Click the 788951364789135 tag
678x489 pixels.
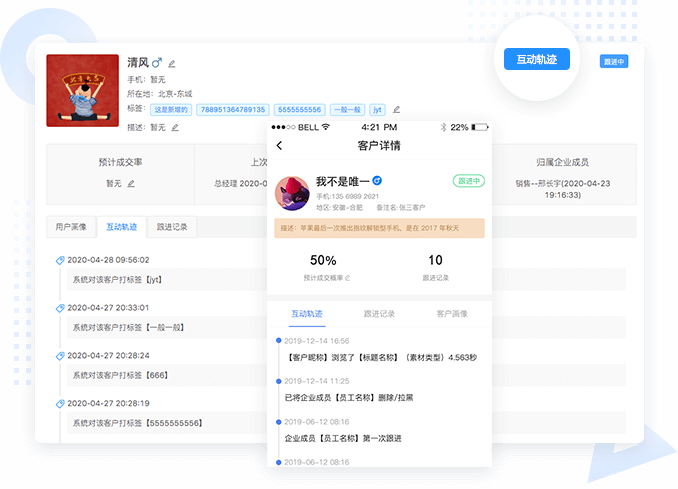pyautogui.click(x=231, y=109)
